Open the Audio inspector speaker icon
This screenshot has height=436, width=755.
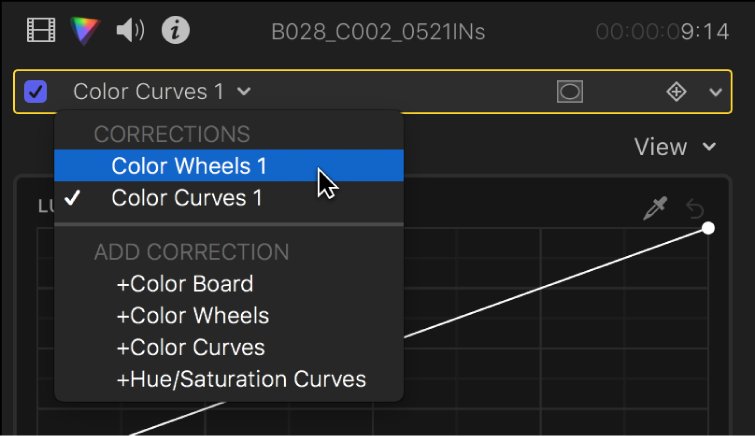(x=130, y=31)
